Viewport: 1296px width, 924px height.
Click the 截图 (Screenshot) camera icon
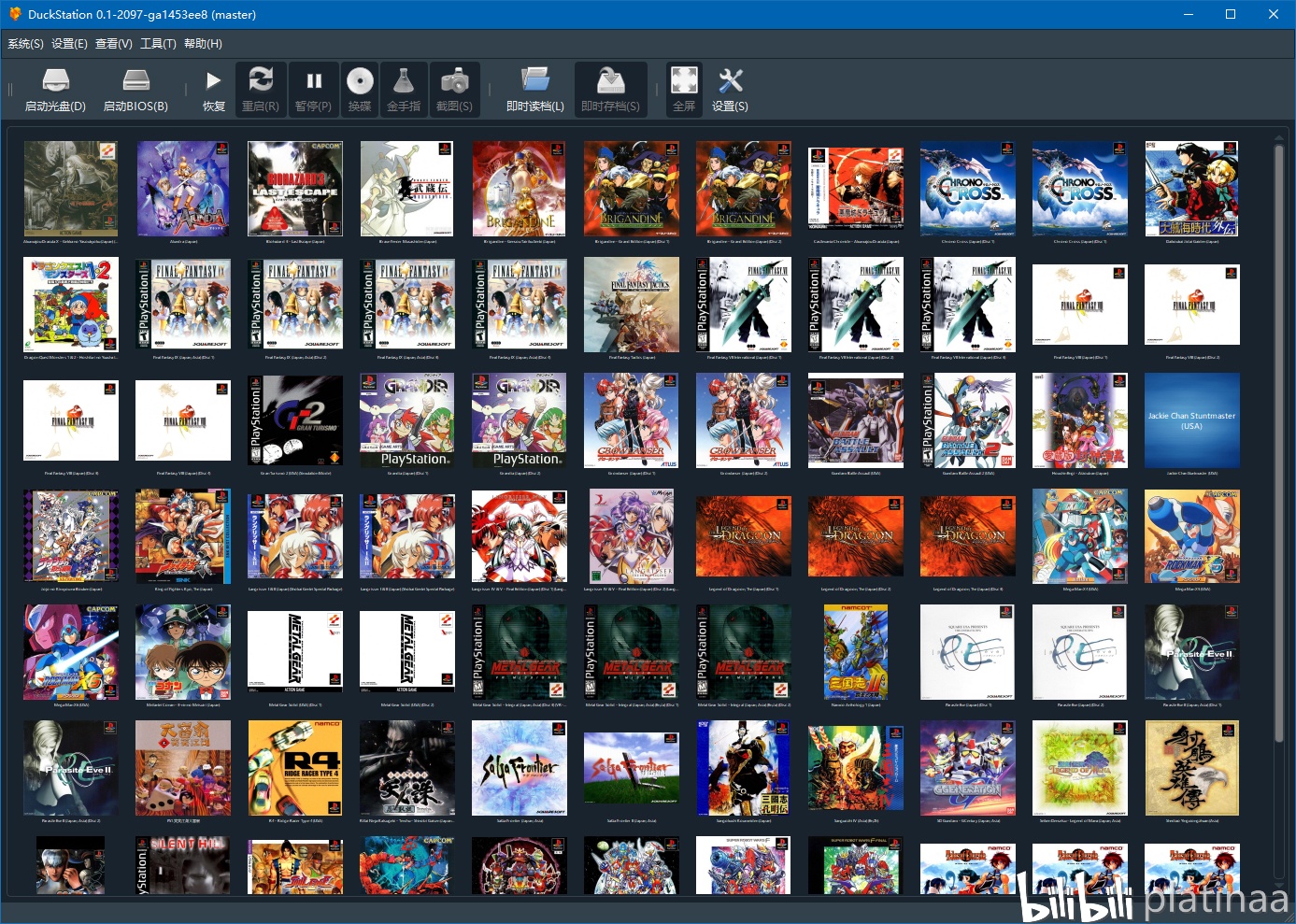coord(454,80)
